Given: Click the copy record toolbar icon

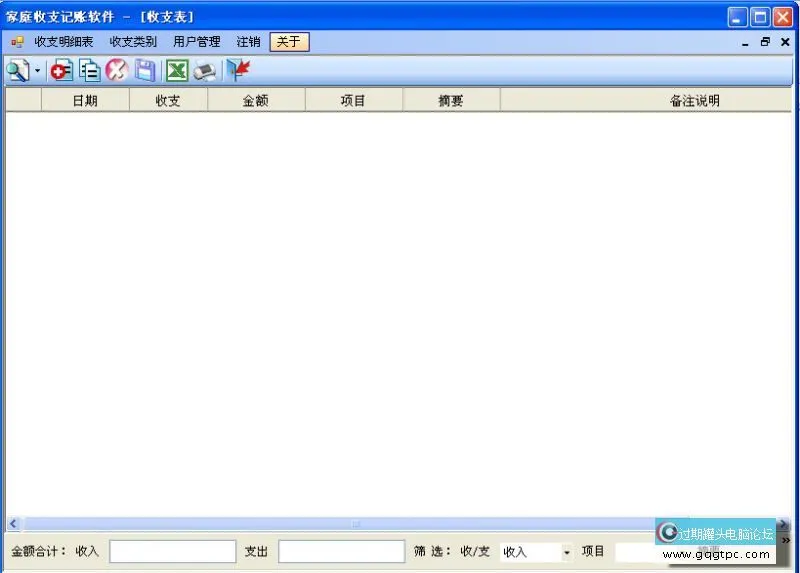Looking at the screenshot, I should (x=90, y=70).
